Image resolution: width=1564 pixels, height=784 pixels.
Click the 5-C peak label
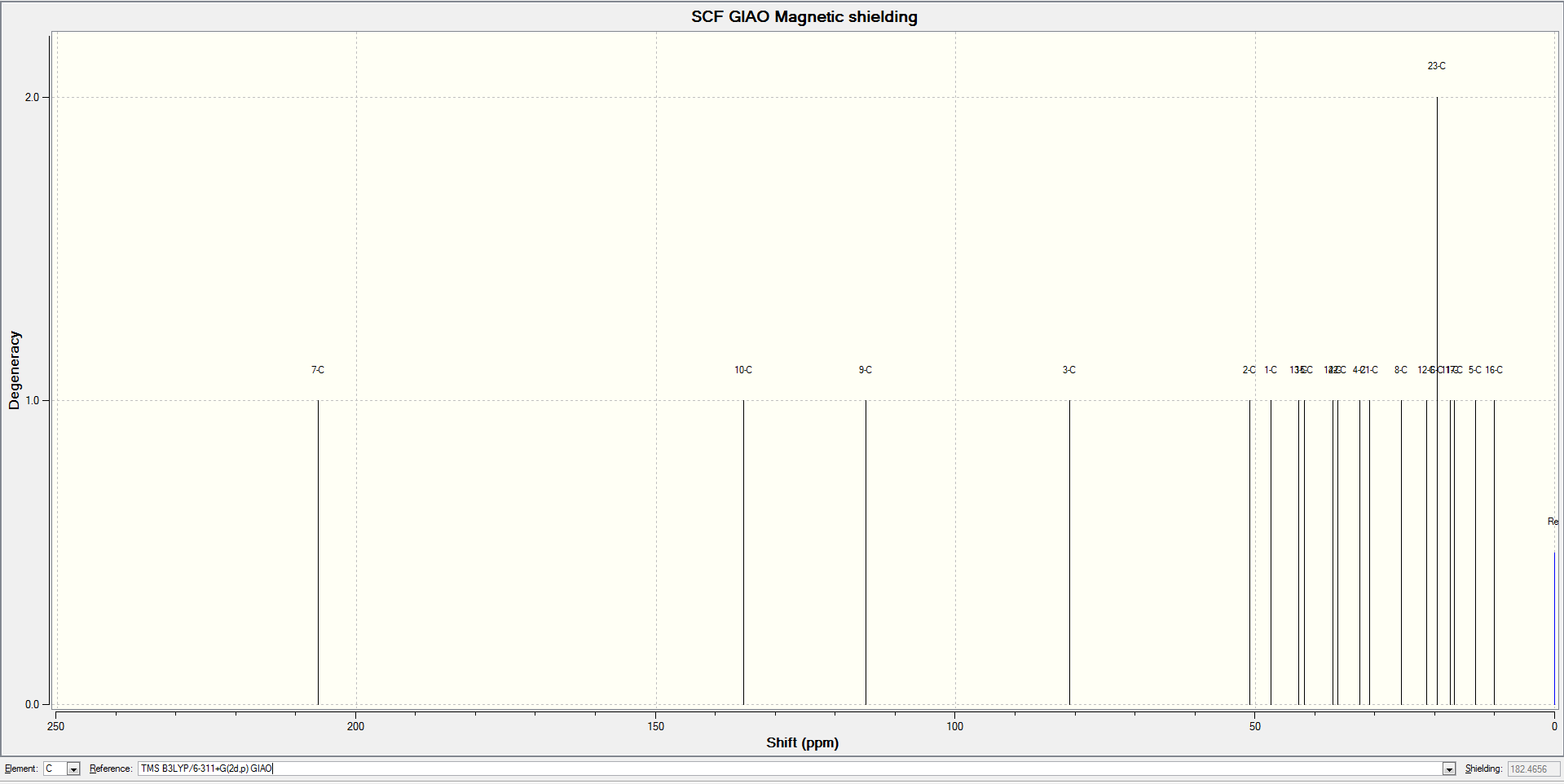click(x=1475, y=370)
